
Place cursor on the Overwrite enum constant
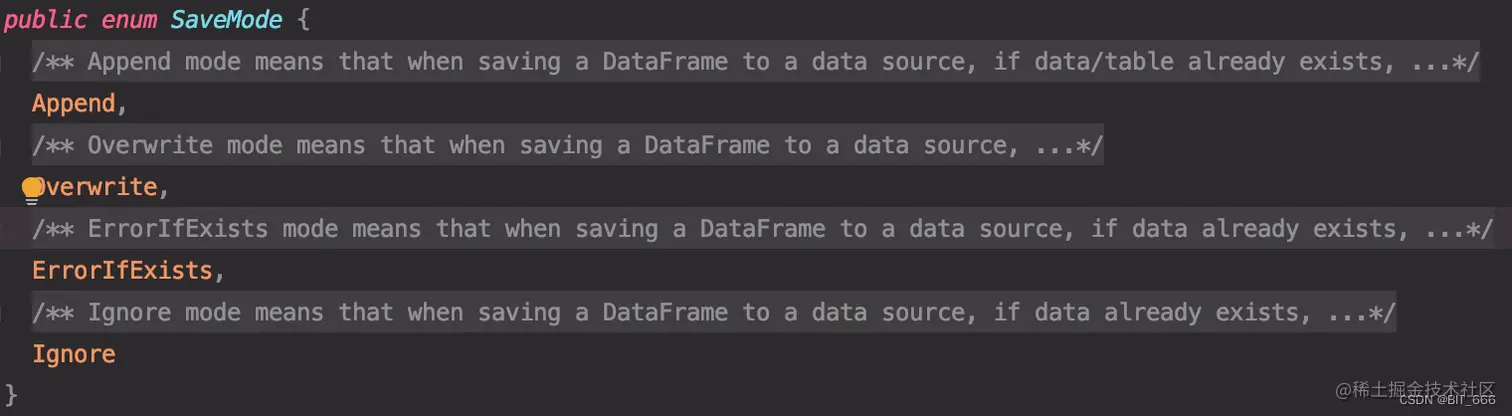(95, 187)
